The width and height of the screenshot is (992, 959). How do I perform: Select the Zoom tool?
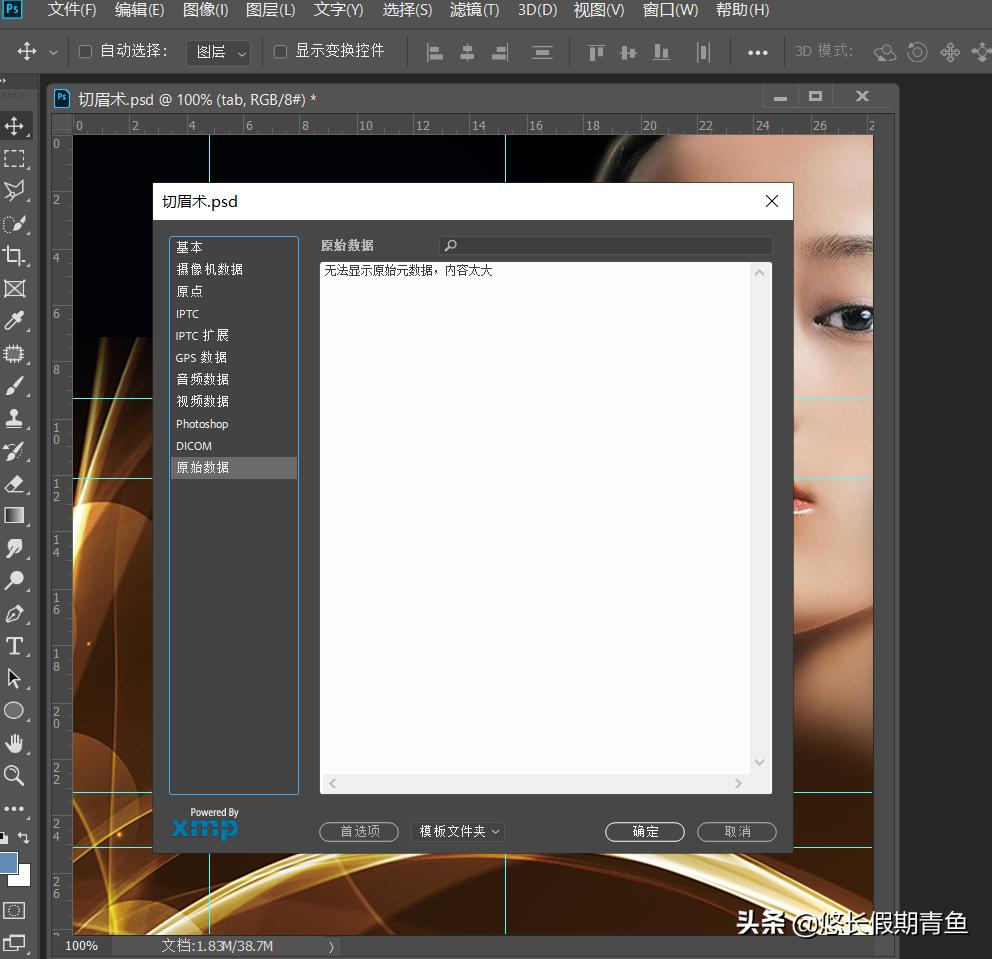pos(16,776)
